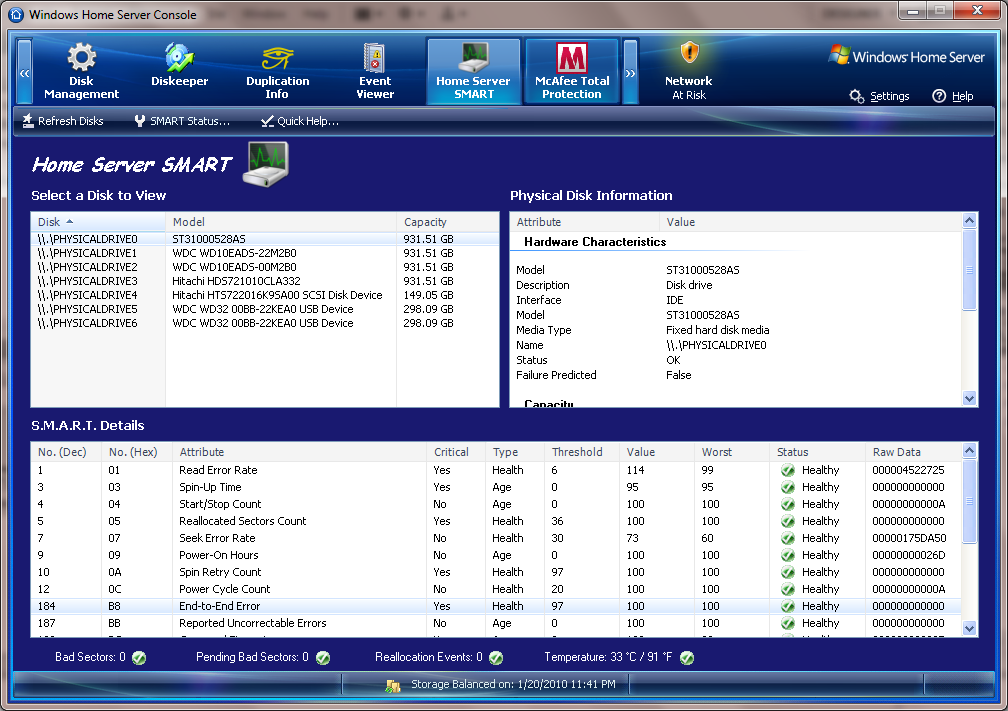Click Healthy icon for Reported Uncorrectable Errors
The width and height of the screenshot is (1008, 711).
click(788, 623)
